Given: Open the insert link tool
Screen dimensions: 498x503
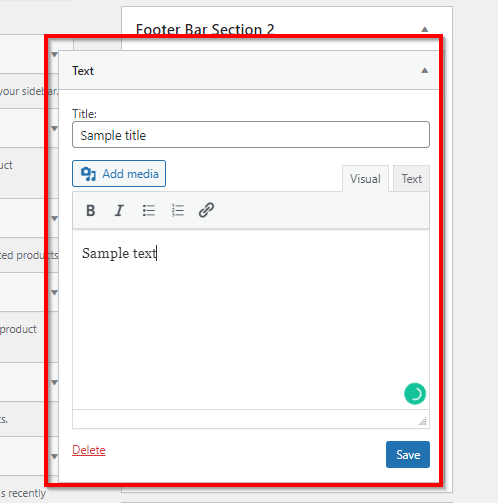Looking at the screenshot, I should pos(206,210).
